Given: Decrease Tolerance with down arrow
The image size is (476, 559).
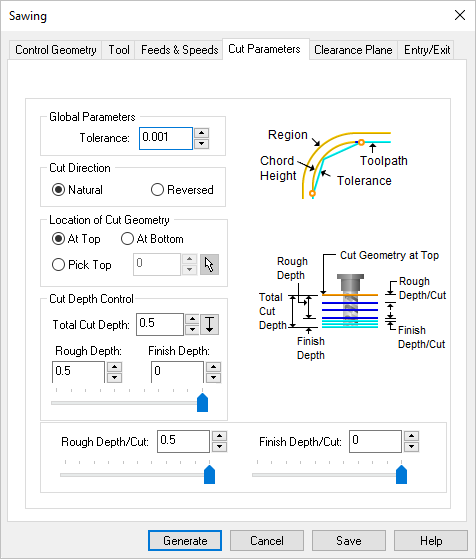Looking at the screenshot, I should [201, 144].
